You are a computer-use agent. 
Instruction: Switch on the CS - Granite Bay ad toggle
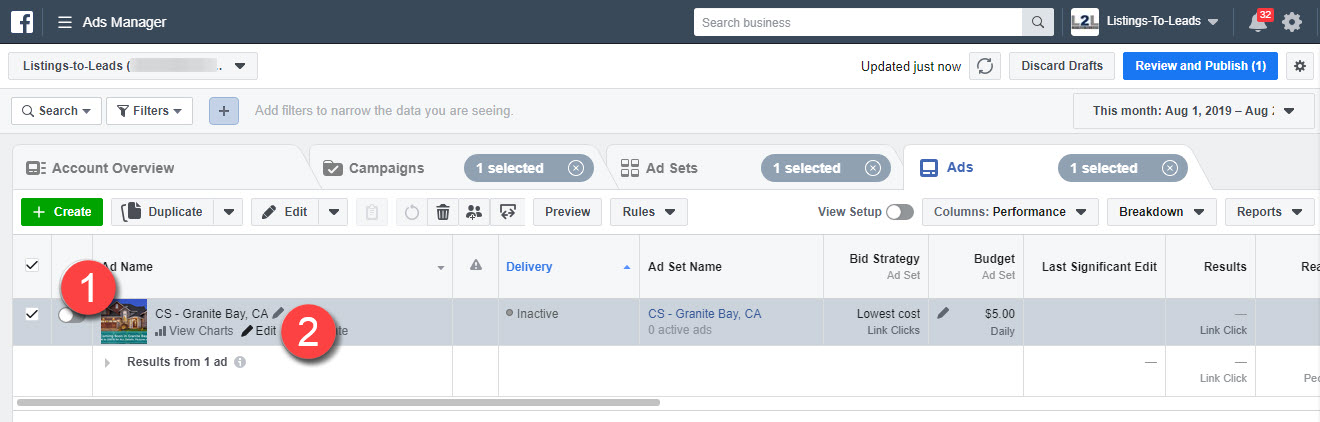point(72,315)
